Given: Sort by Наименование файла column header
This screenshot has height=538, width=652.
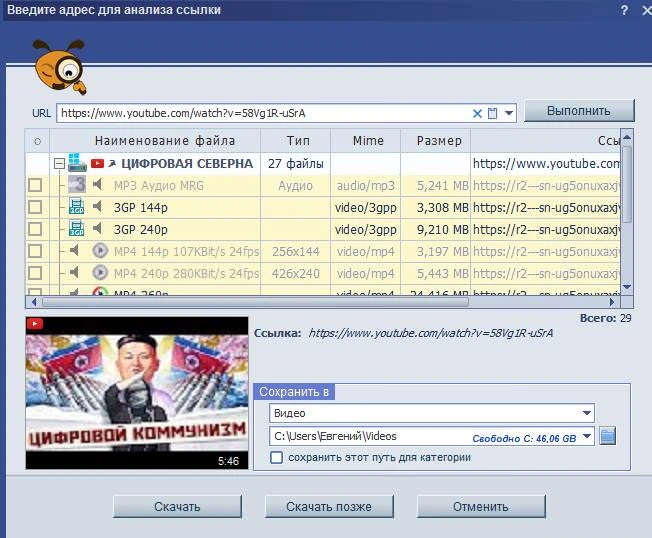Looking at the screenshot, I should (155, 141).
